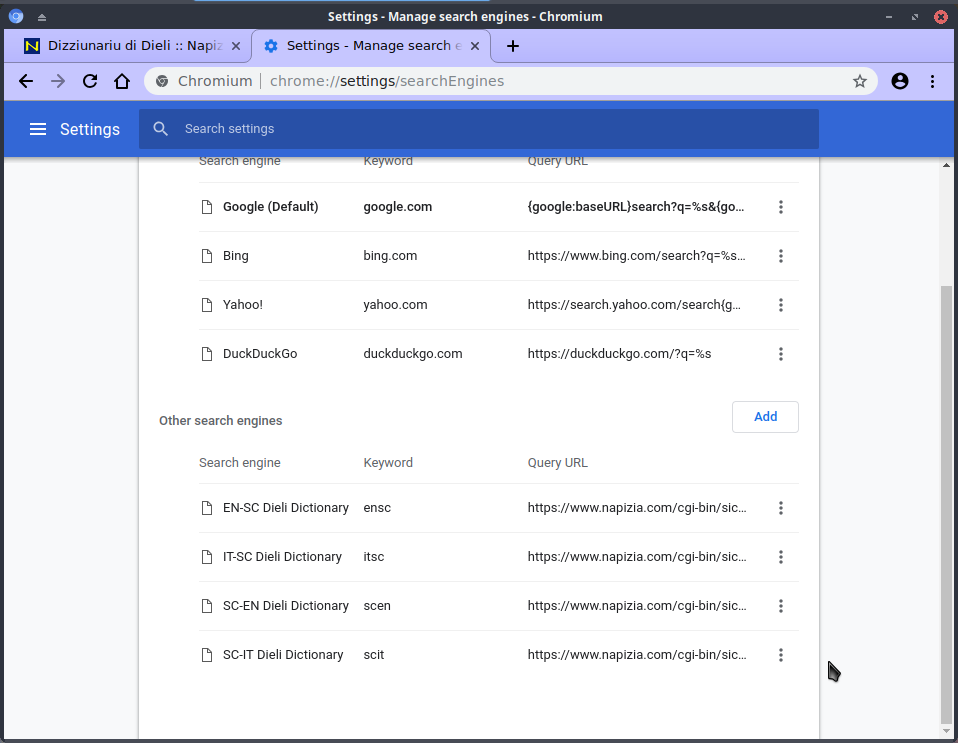Viewport: 958px width, 743px height.
Task: Focus the Search settings field
Action: [x=478, y=129]
